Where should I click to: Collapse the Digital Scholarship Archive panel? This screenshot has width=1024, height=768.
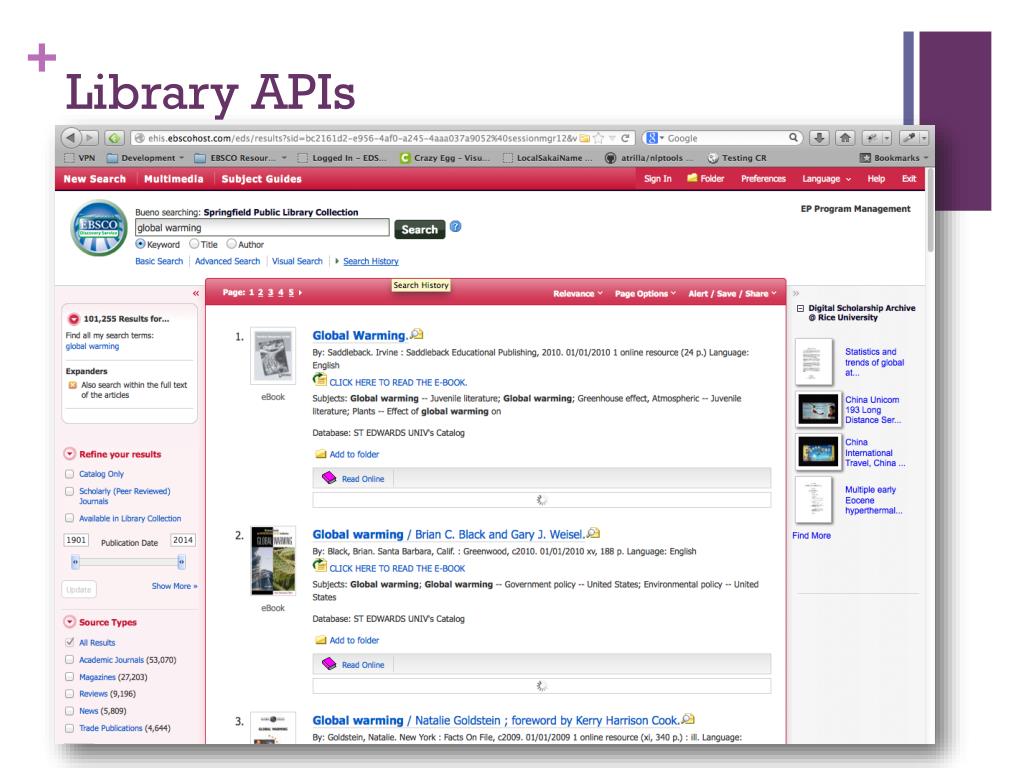pos(800,308)
